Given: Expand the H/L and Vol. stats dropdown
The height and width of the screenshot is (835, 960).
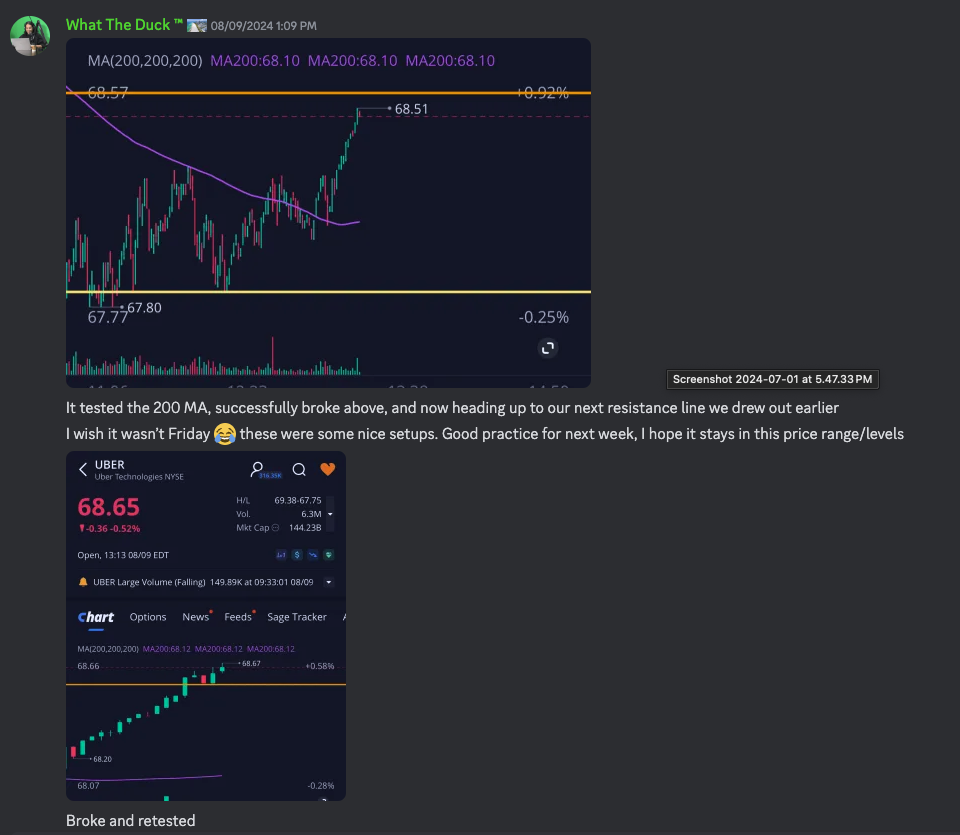Looking at the screenshot, I should pyautogui.click(x=330, y=513).
